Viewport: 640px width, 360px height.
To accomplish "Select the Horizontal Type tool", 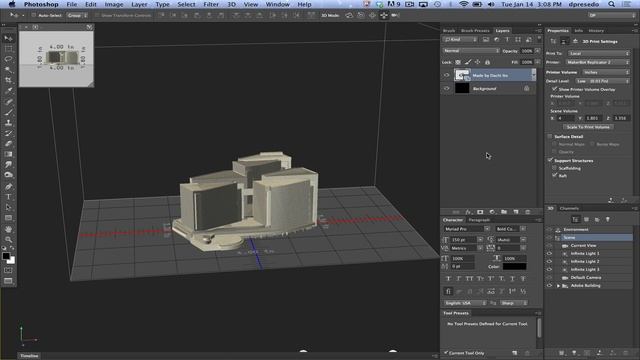I will (x=9, y=197).
